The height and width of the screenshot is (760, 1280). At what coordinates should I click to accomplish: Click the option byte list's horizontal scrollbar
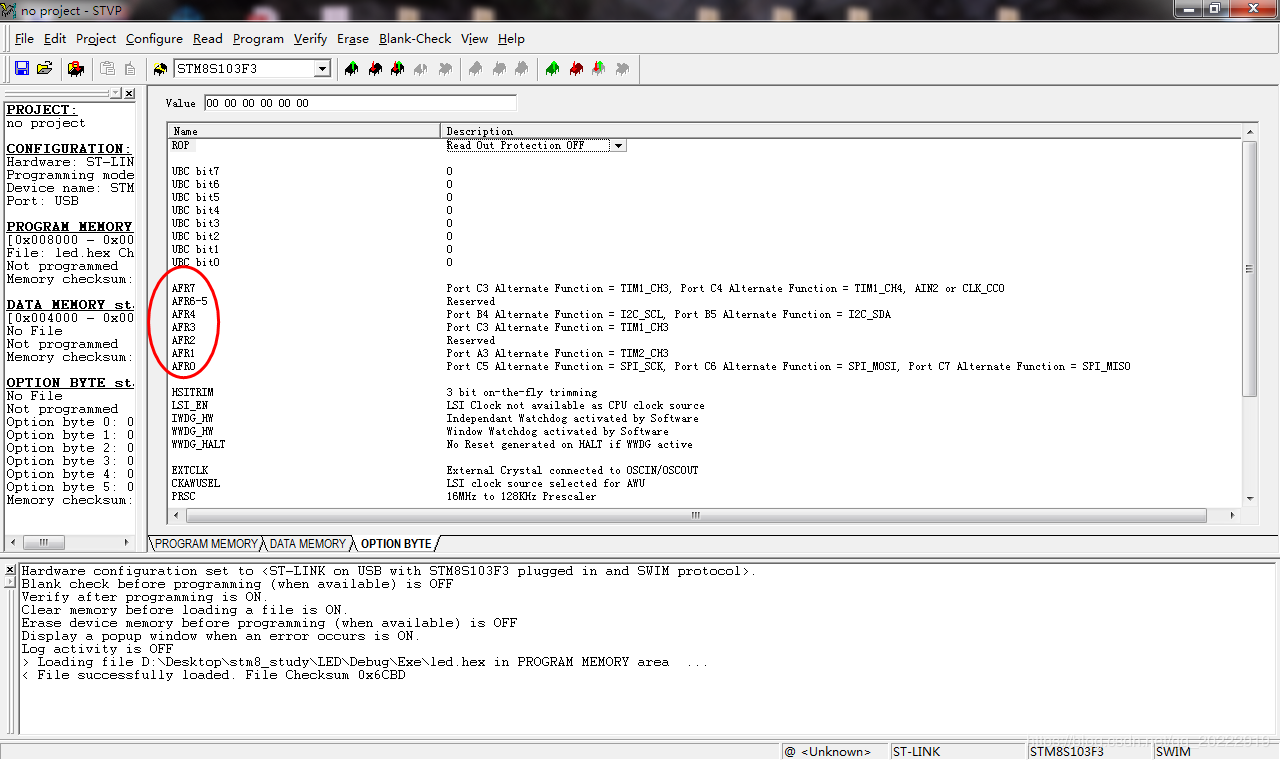pos(695,516)
